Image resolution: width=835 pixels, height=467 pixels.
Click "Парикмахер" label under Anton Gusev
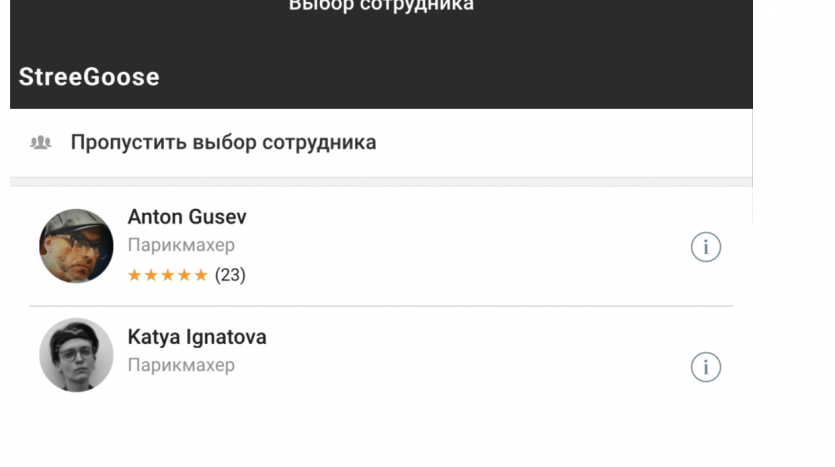tap(181, 245)
